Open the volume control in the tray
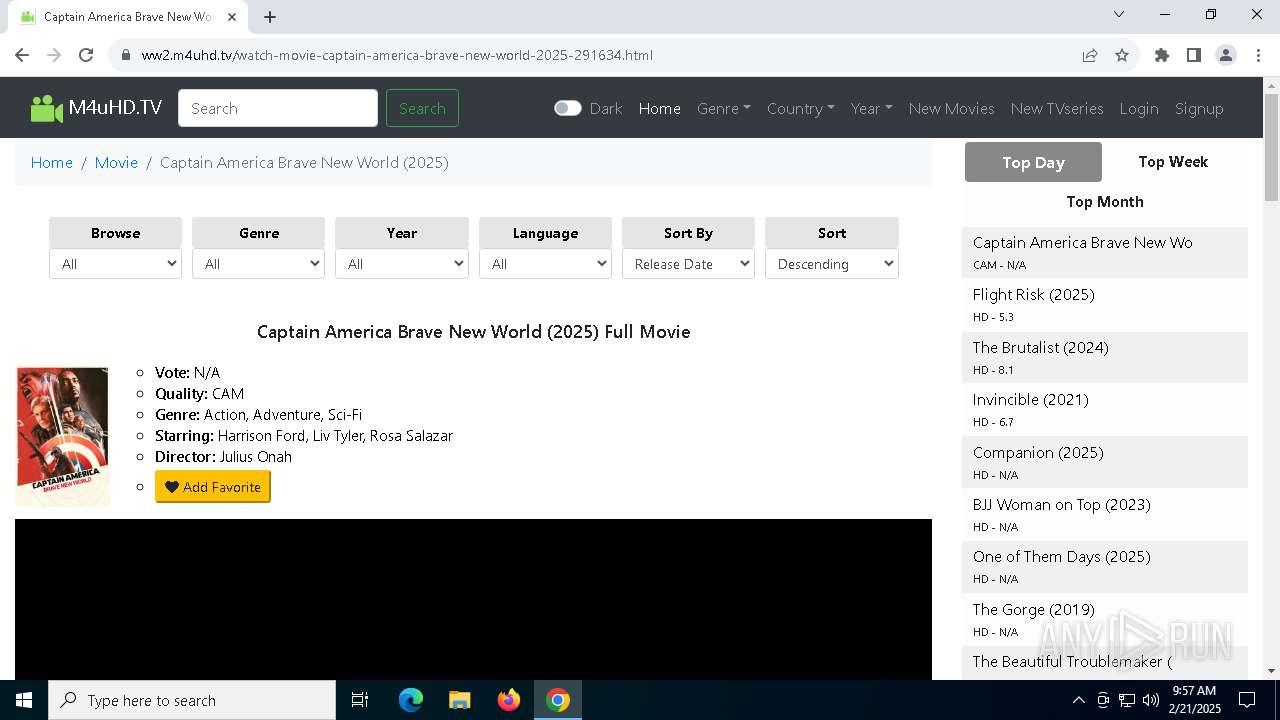Image resolution: width=1280 pixels, height=720 pixels. point(1151,700)
